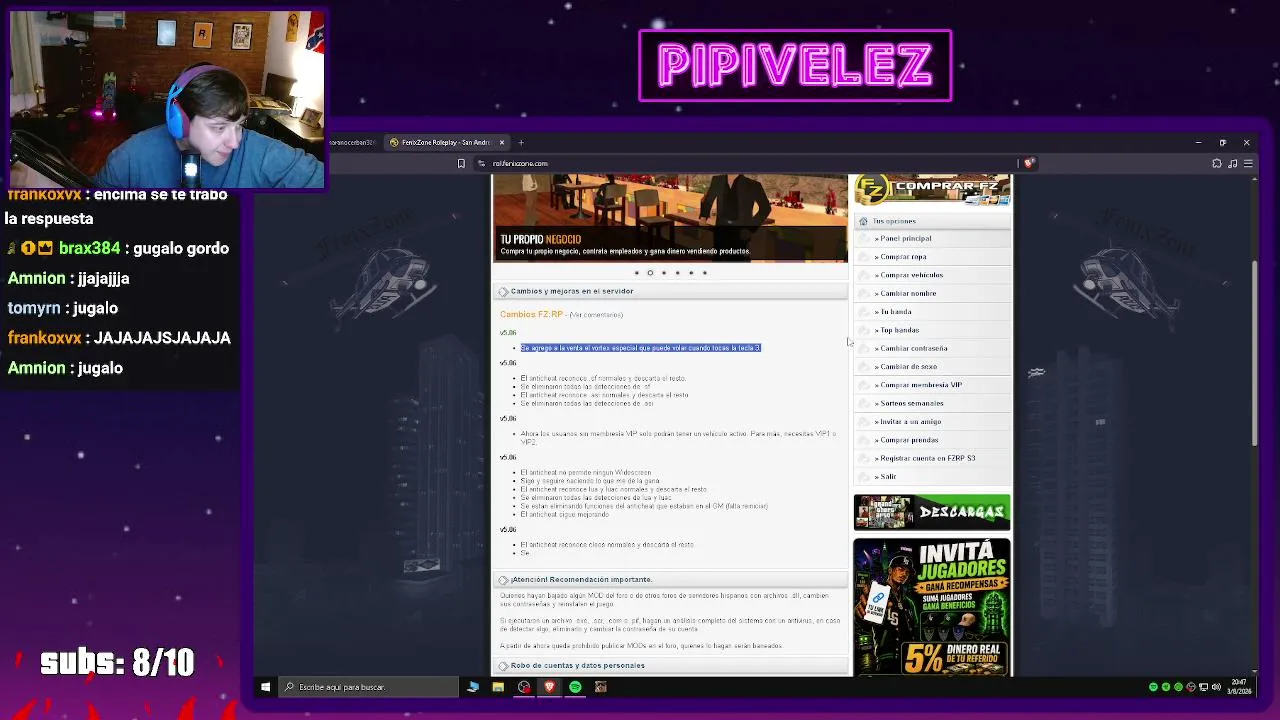
Task: Open the Cambios FZ:RP link
Action: click(x=532, y=315)
